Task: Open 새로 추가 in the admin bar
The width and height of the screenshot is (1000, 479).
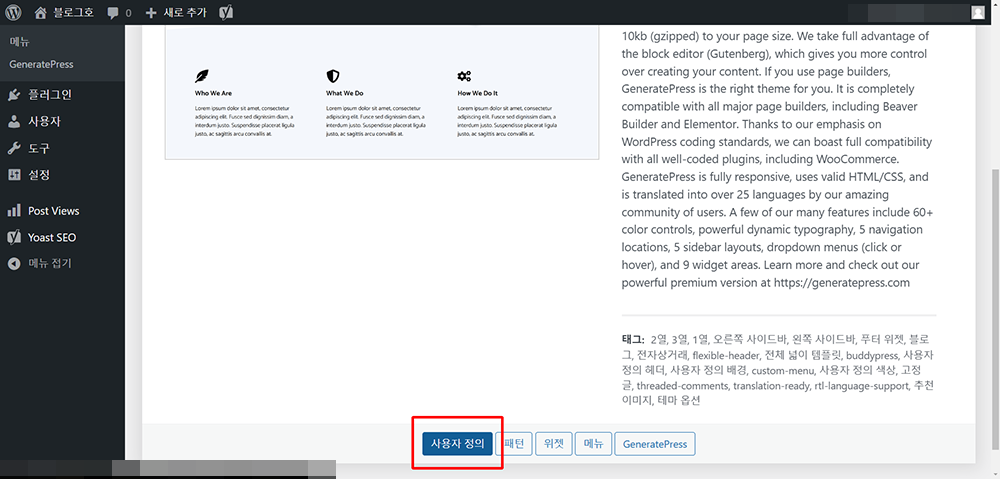Action: click(x=185, y=12)
